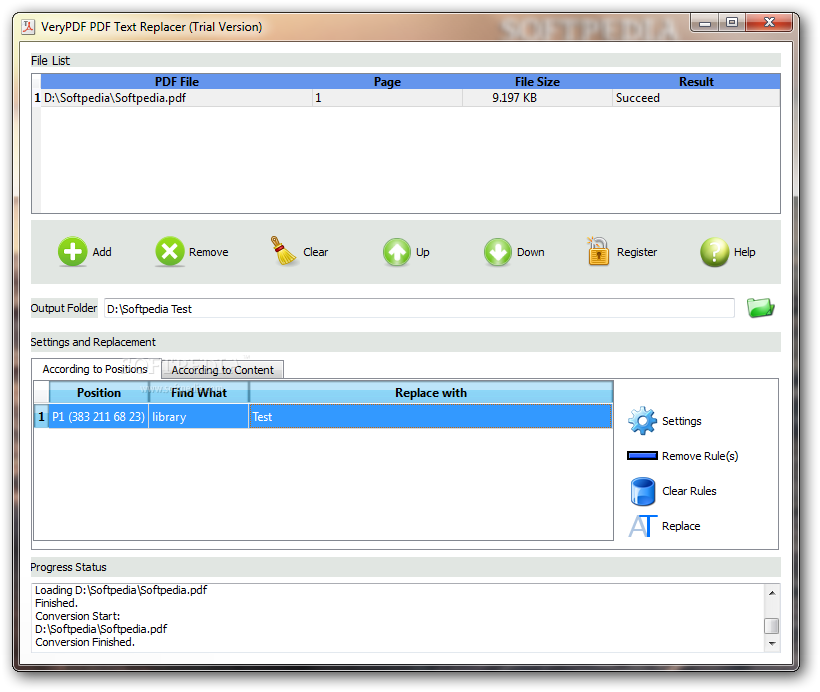Click the P1 (383 211 68 23) position cell

[x=98, y=417]
